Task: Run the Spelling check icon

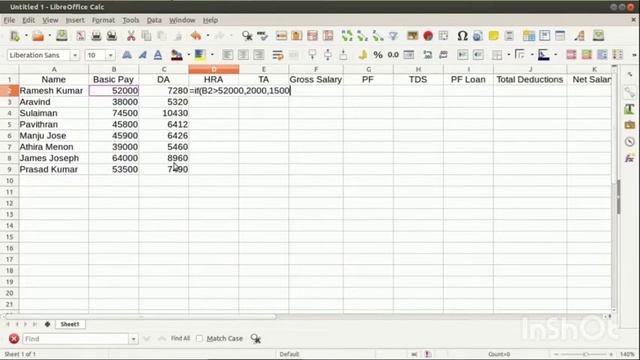Action: [x=262, y=36]
